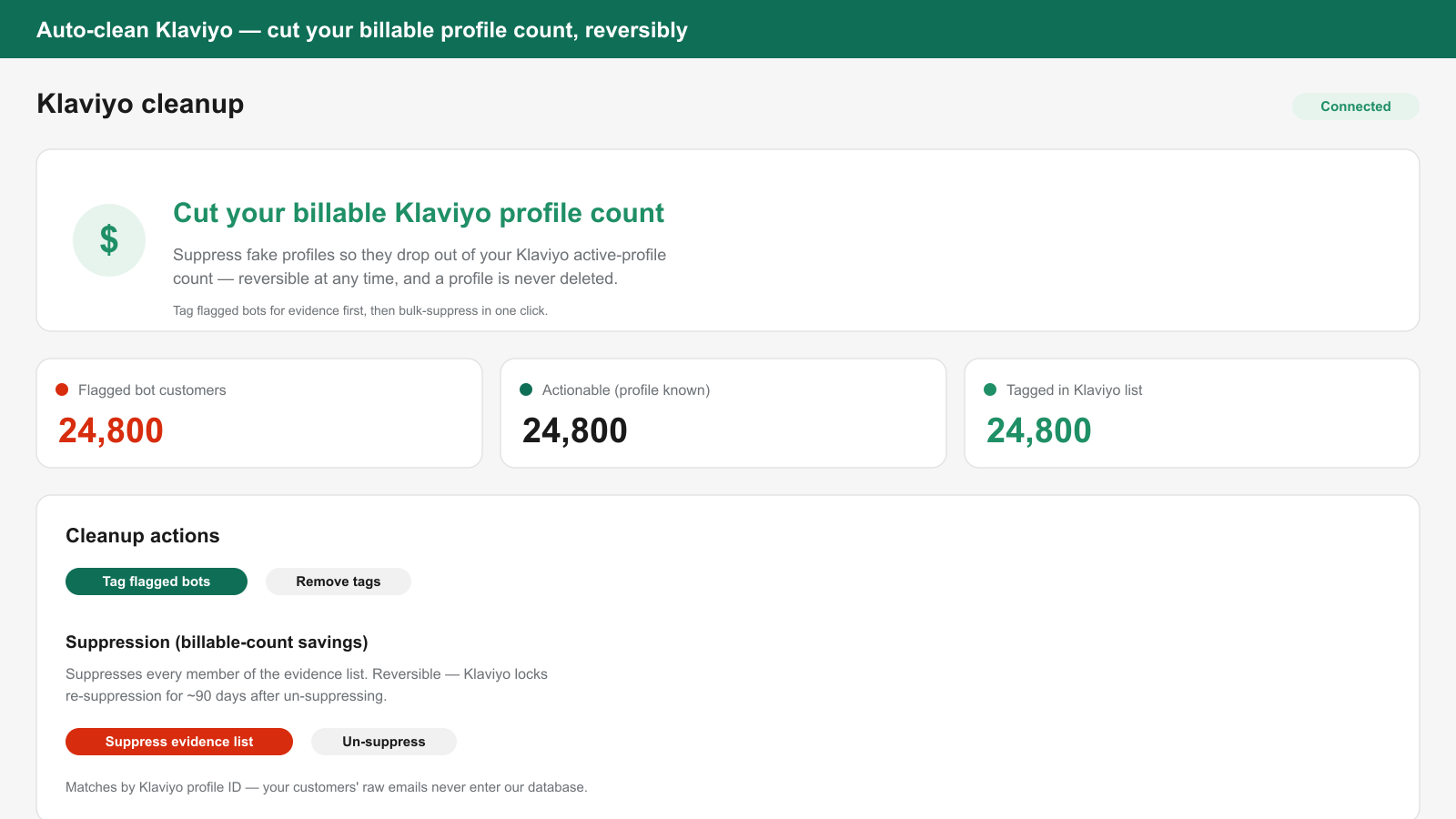Click the dark green dot beside Actionable

(x=526, y=389)
